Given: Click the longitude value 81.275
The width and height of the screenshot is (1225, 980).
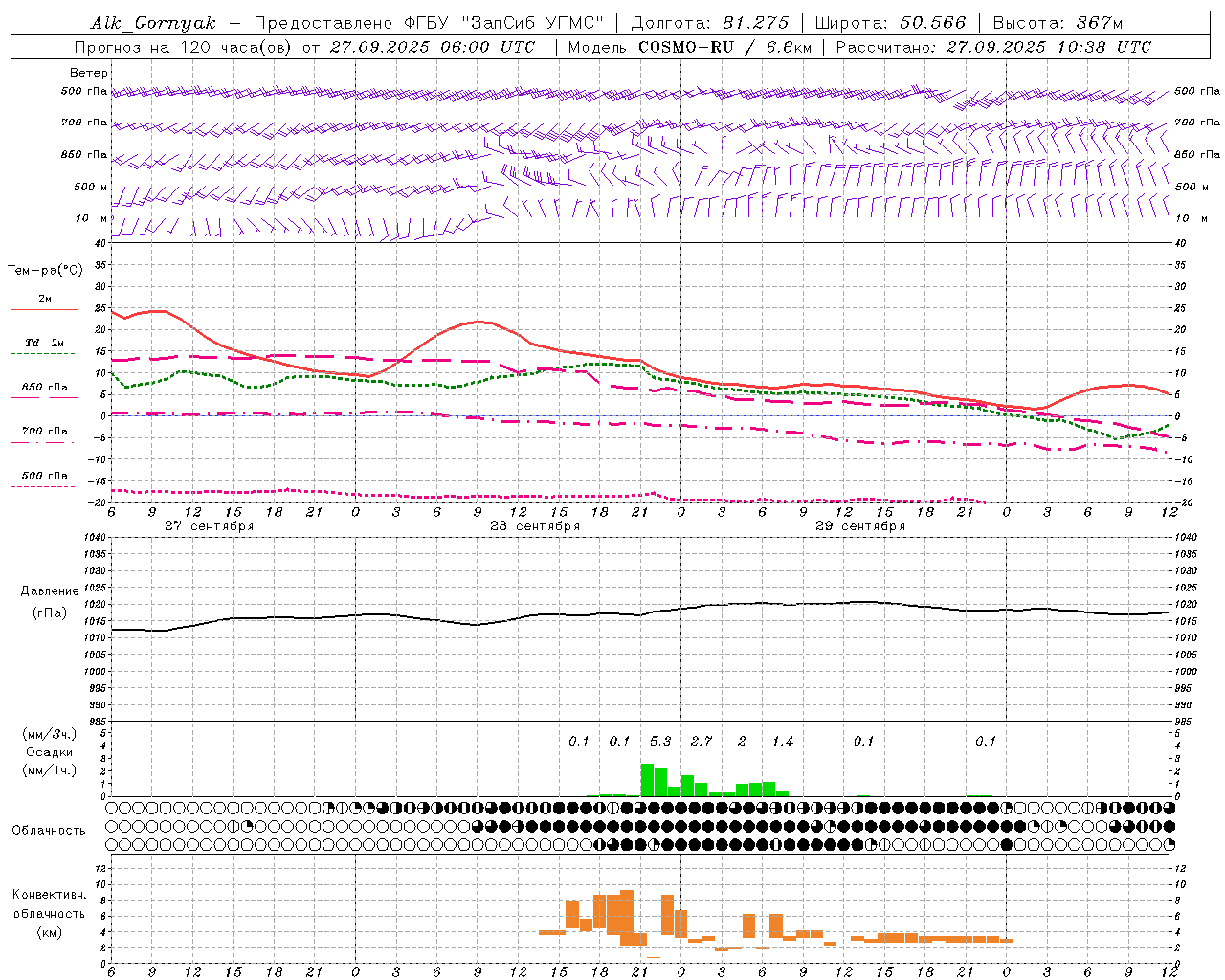Looking at the screenshot, I should [756, 23].
